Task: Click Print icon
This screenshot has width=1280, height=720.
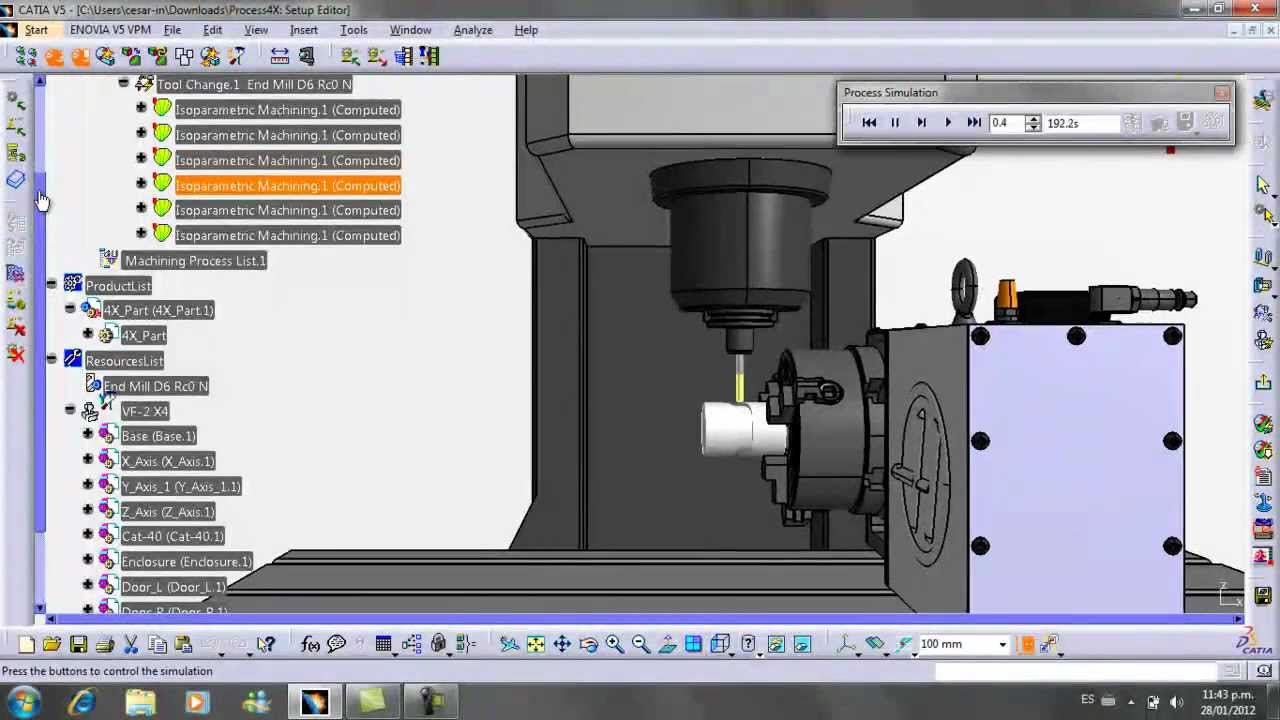Action: coord(104,645)
